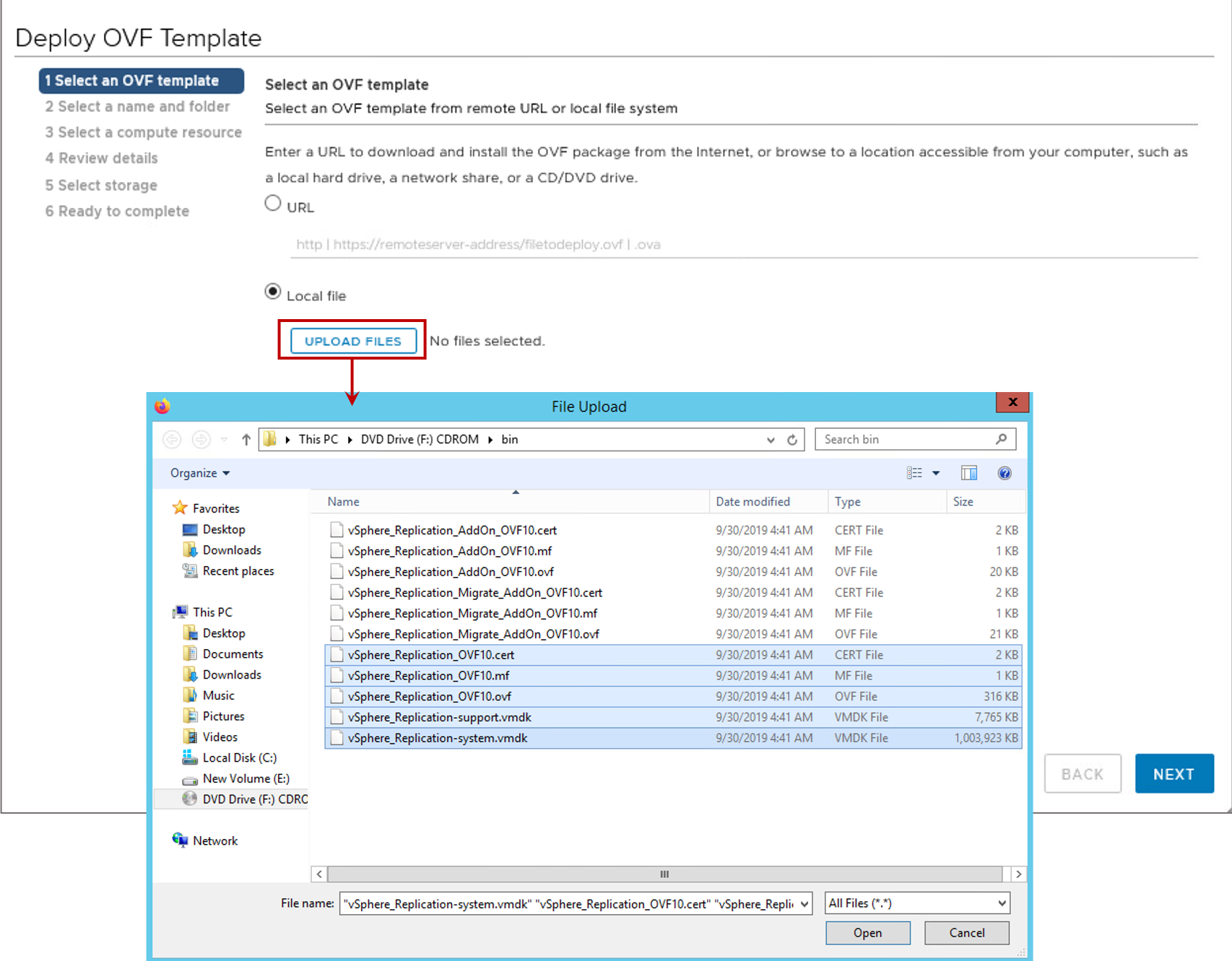Select the URL radio button
The width and height of the screenshot is (1232, 961).
273,204
